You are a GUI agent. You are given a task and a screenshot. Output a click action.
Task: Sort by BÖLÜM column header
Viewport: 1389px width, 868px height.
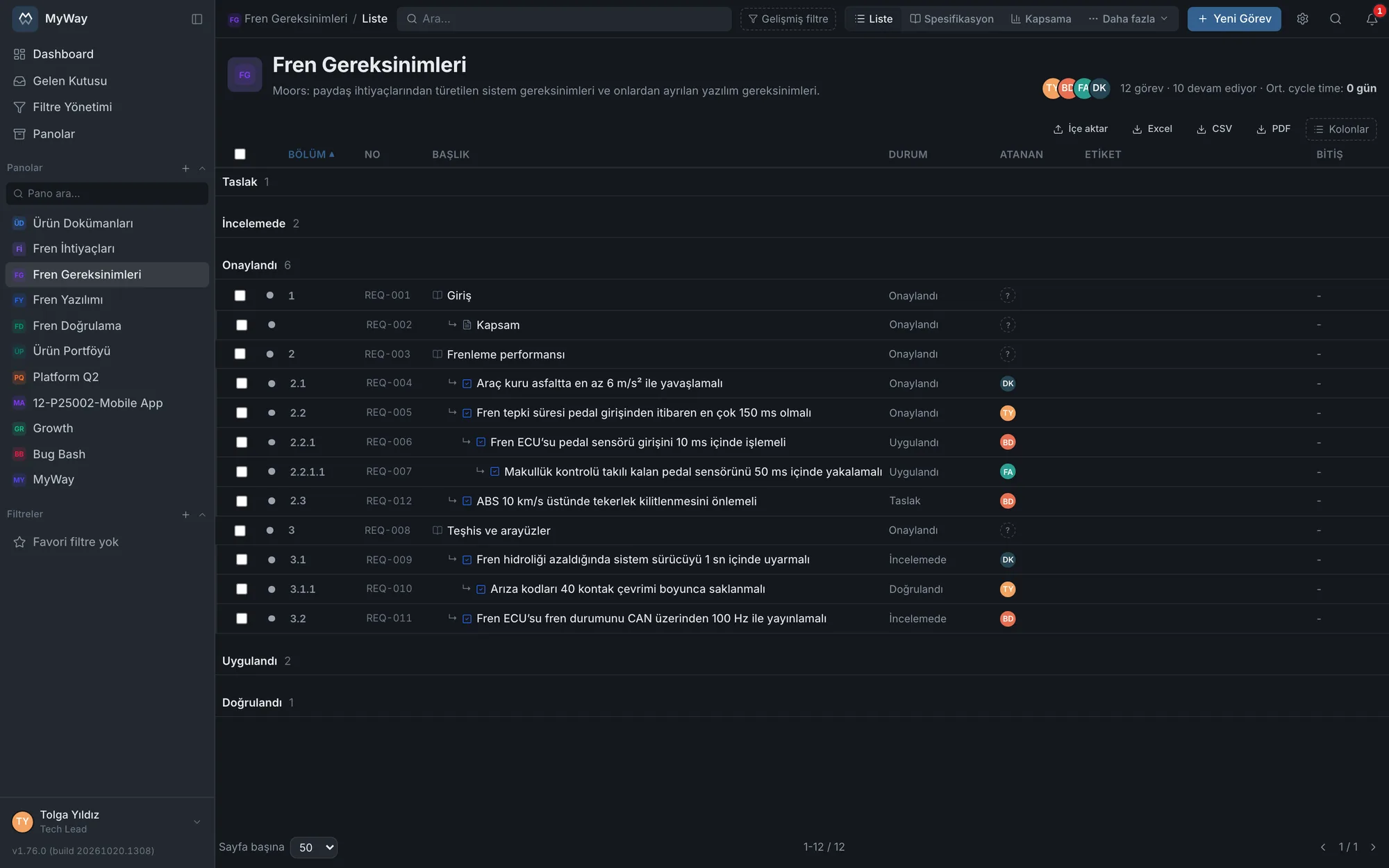[x=311, y=154]
